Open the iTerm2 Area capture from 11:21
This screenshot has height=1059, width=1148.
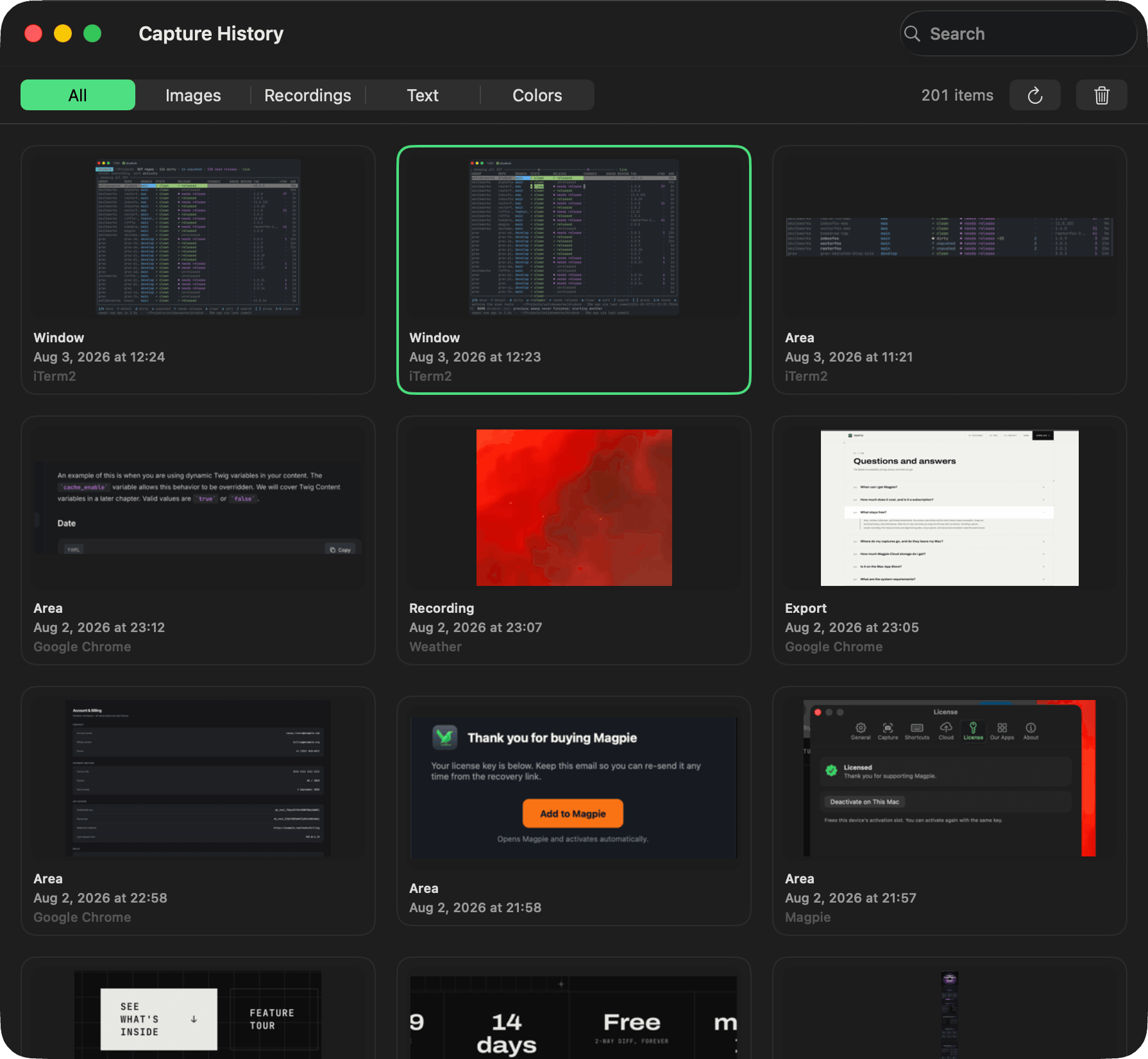[950, 270]
